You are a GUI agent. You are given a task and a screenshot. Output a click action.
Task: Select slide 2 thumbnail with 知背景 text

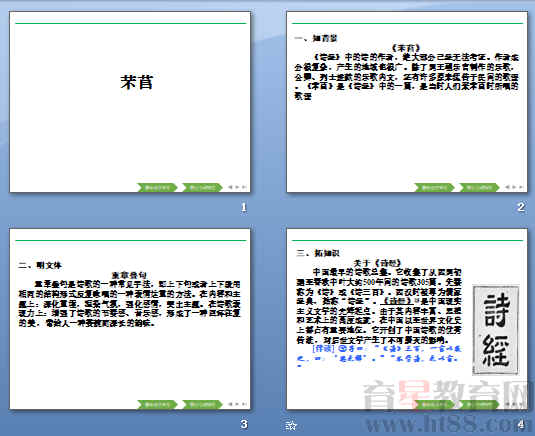click(x=407, y=102)
